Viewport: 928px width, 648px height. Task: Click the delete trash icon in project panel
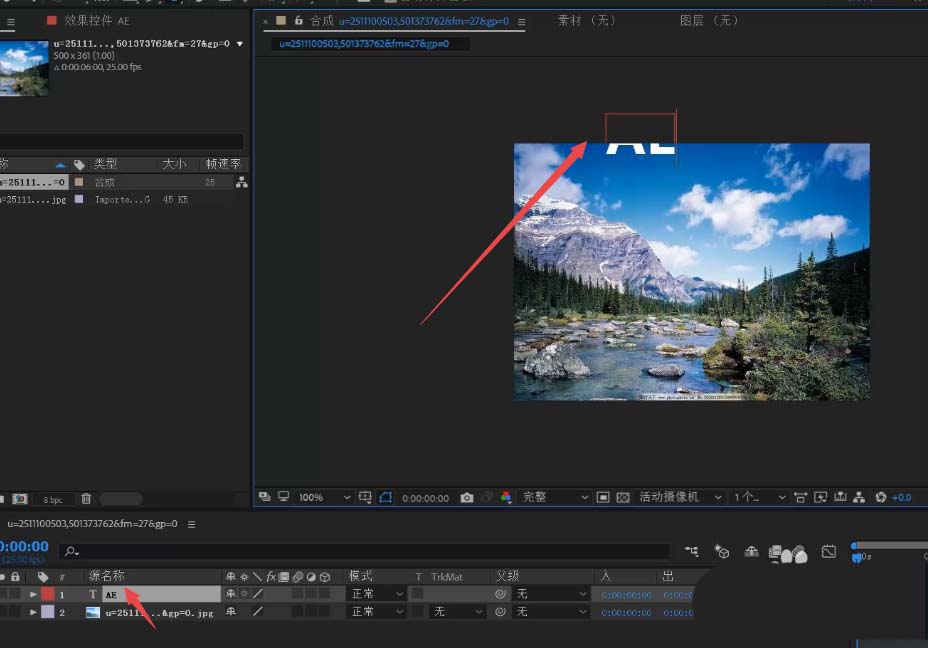(x=86, y=499)
